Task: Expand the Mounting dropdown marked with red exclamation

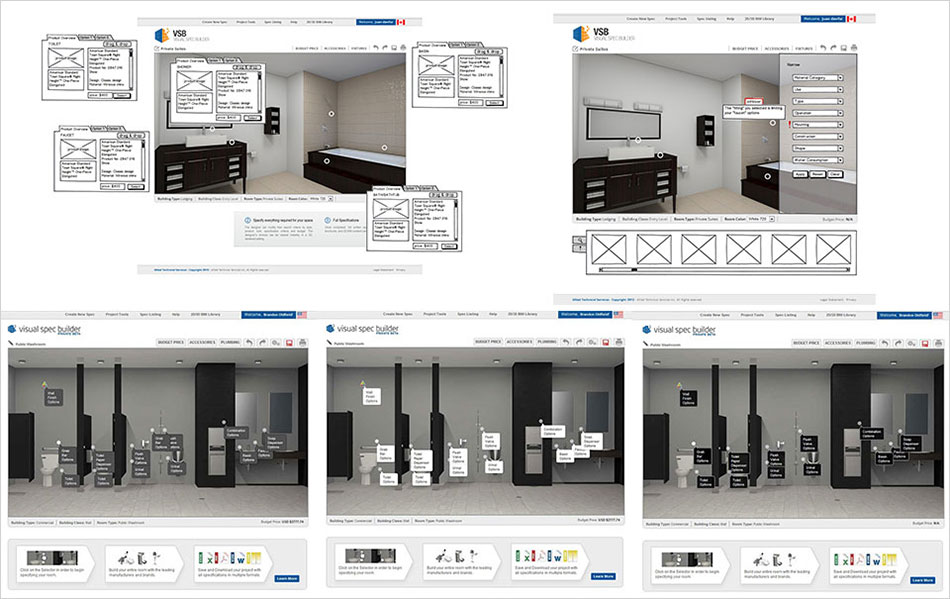Action: 817,125
